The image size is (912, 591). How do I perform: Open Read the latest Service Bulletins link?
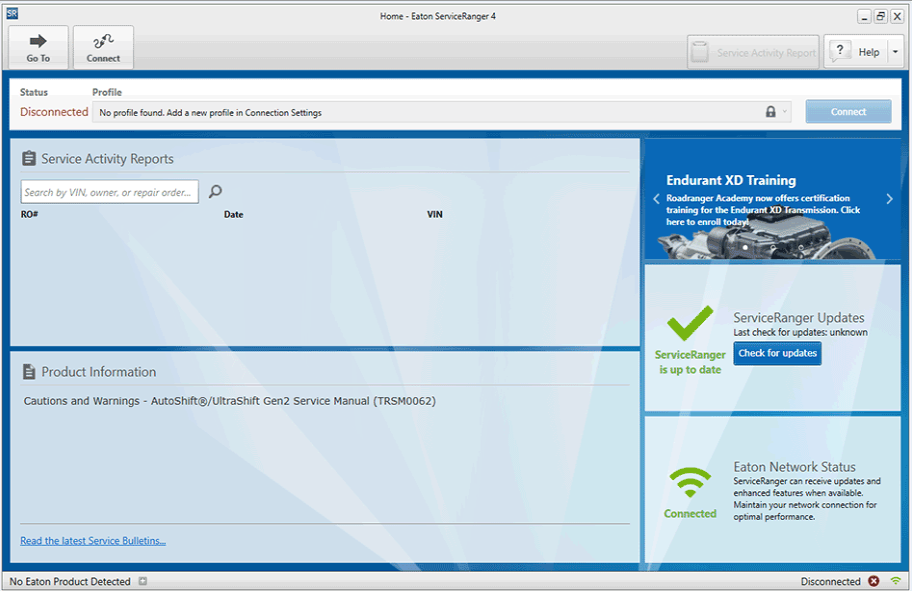click(93, 541)
